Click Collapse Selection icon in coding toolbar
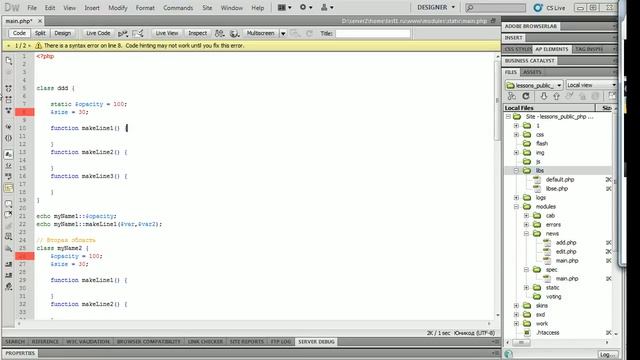The width and height of the screenshot is (640, 360). pyautogui.click(x=9, y=99)
